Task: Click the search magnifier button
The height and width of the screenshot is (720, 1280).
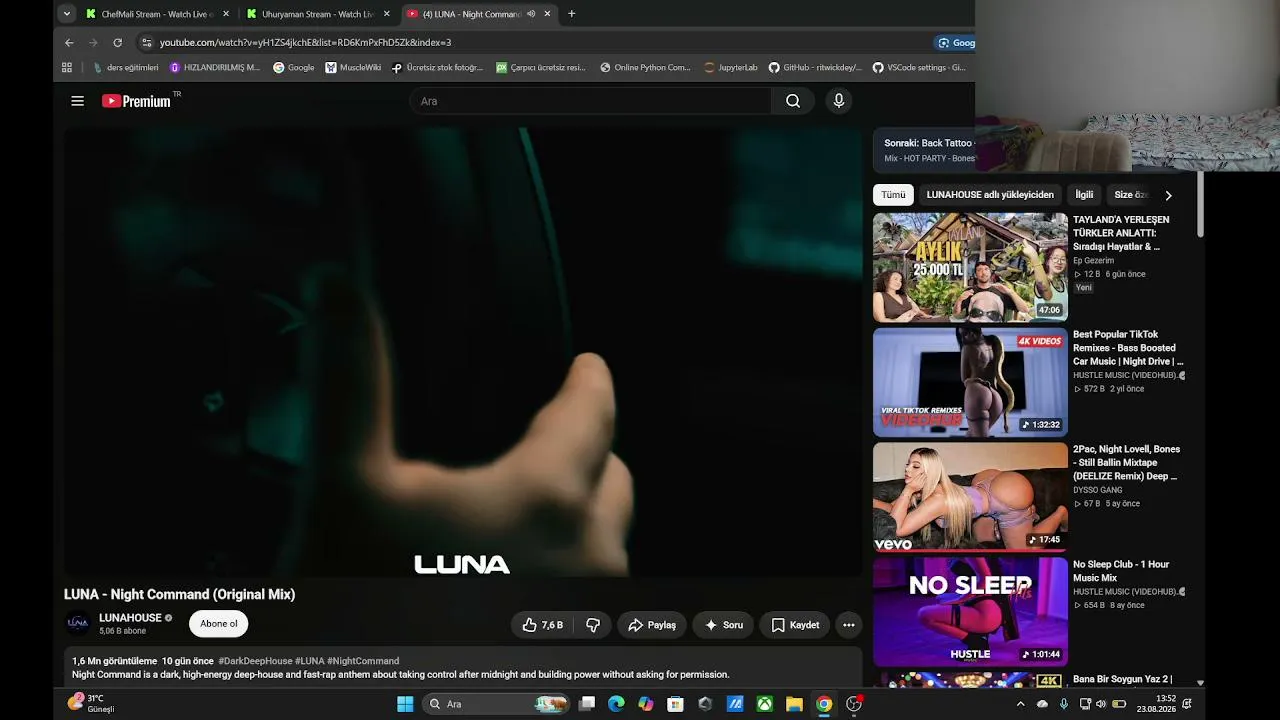Action: click(x=793, y=101)
